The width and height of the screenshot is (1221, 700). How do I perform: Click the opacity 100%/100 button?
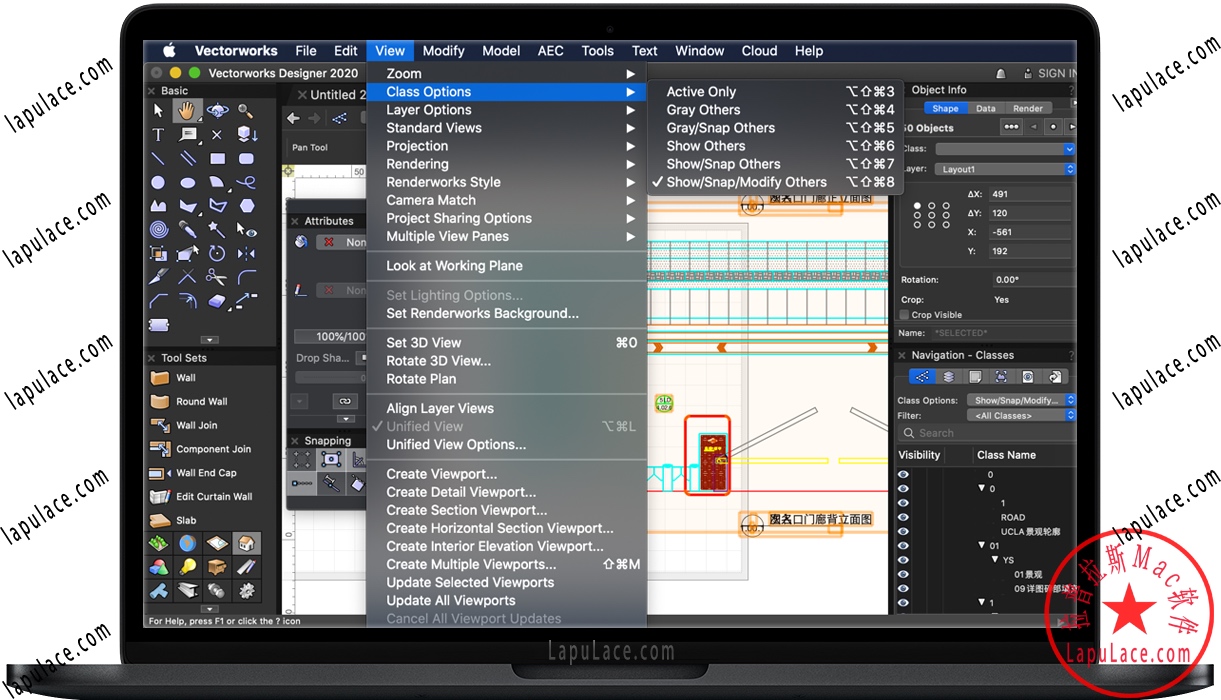click(331, 336)
